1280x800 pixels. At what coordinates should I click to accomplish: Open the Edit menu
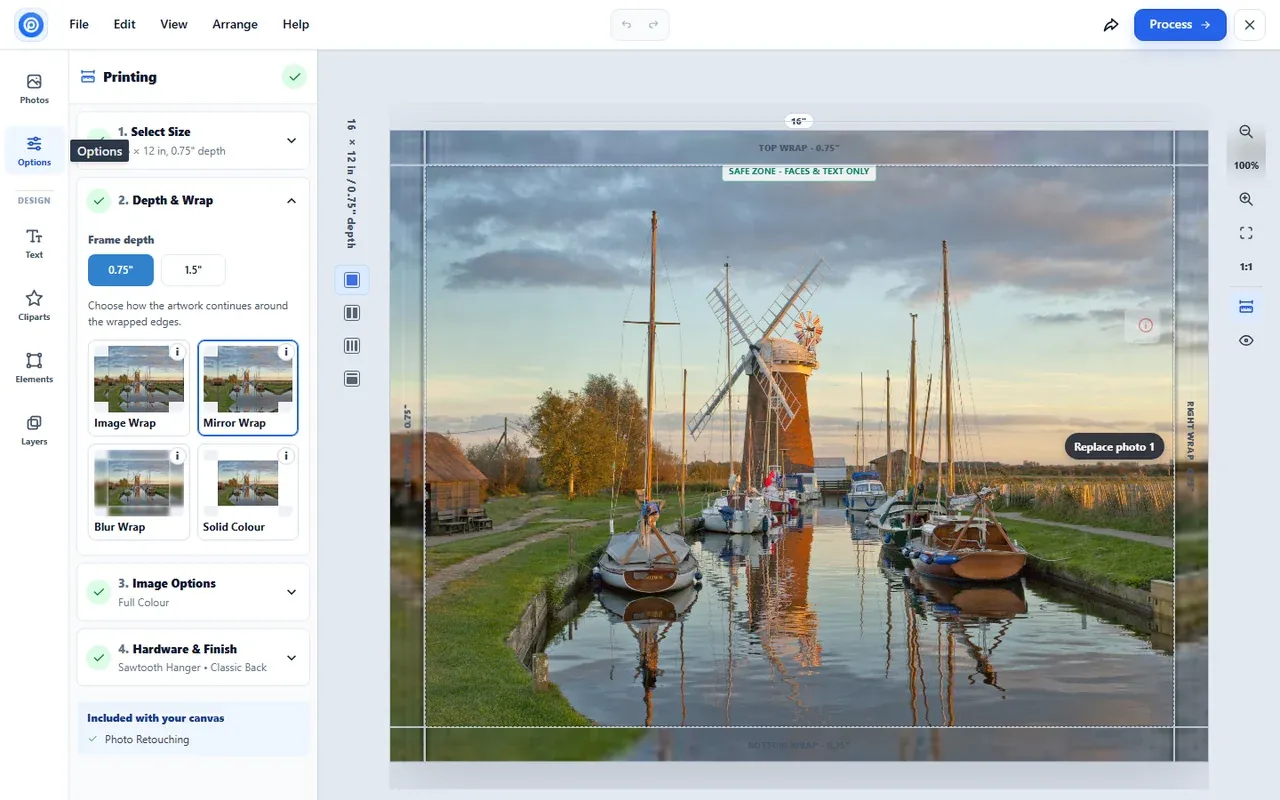click(x=124, y=24)
